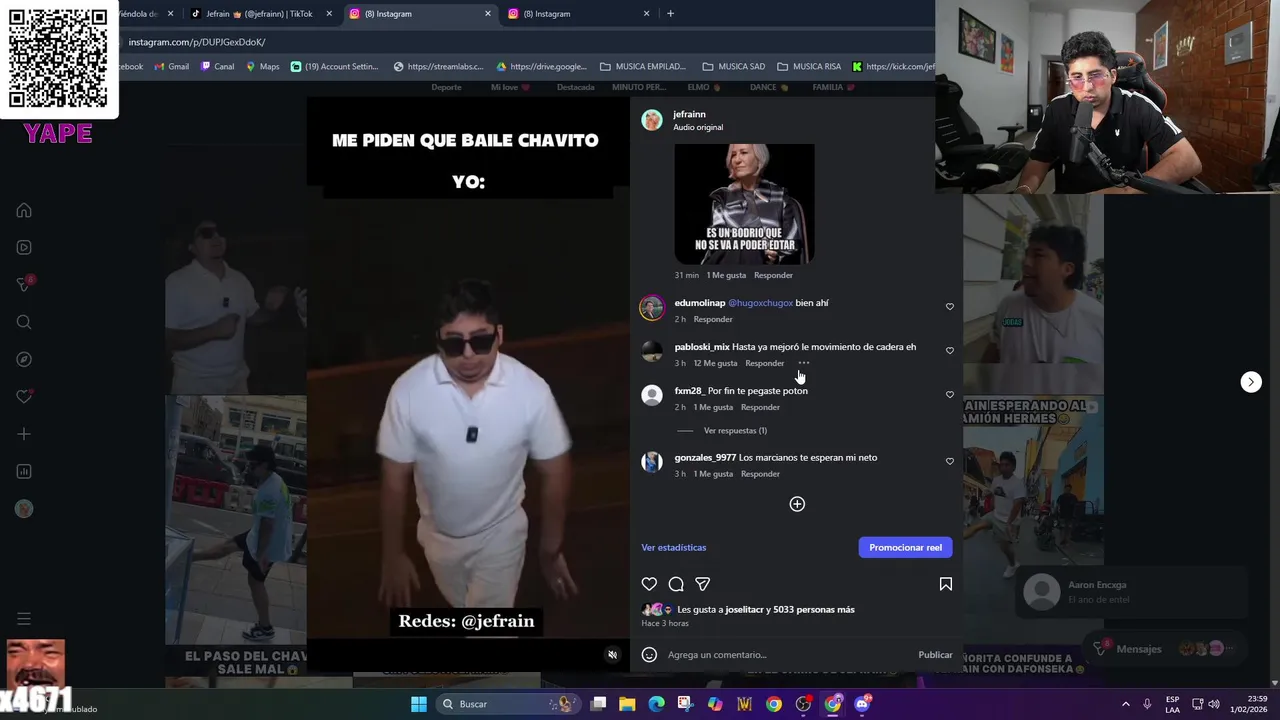Load more comments with the circled plus
This screenshot has height=720, width=1280.
coord(797,504)
